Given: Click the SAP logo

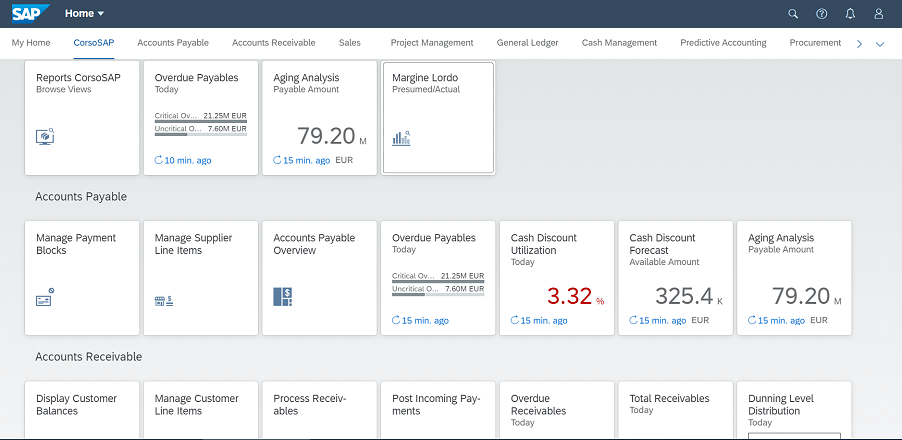Looking at the screenshot, I should tap(31, 13).
